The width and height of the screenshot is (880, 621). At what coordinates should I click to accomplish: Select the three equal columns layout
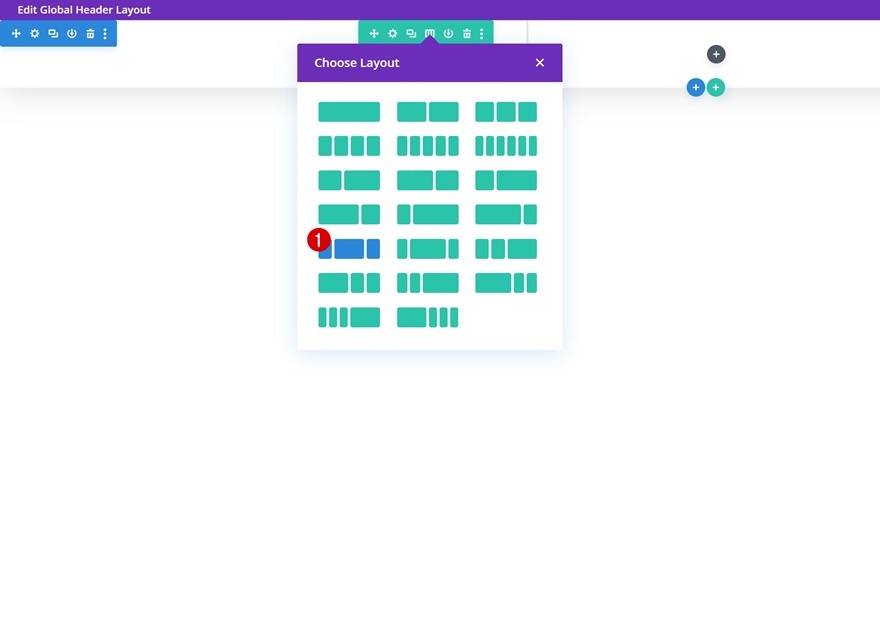click(506, 112)
